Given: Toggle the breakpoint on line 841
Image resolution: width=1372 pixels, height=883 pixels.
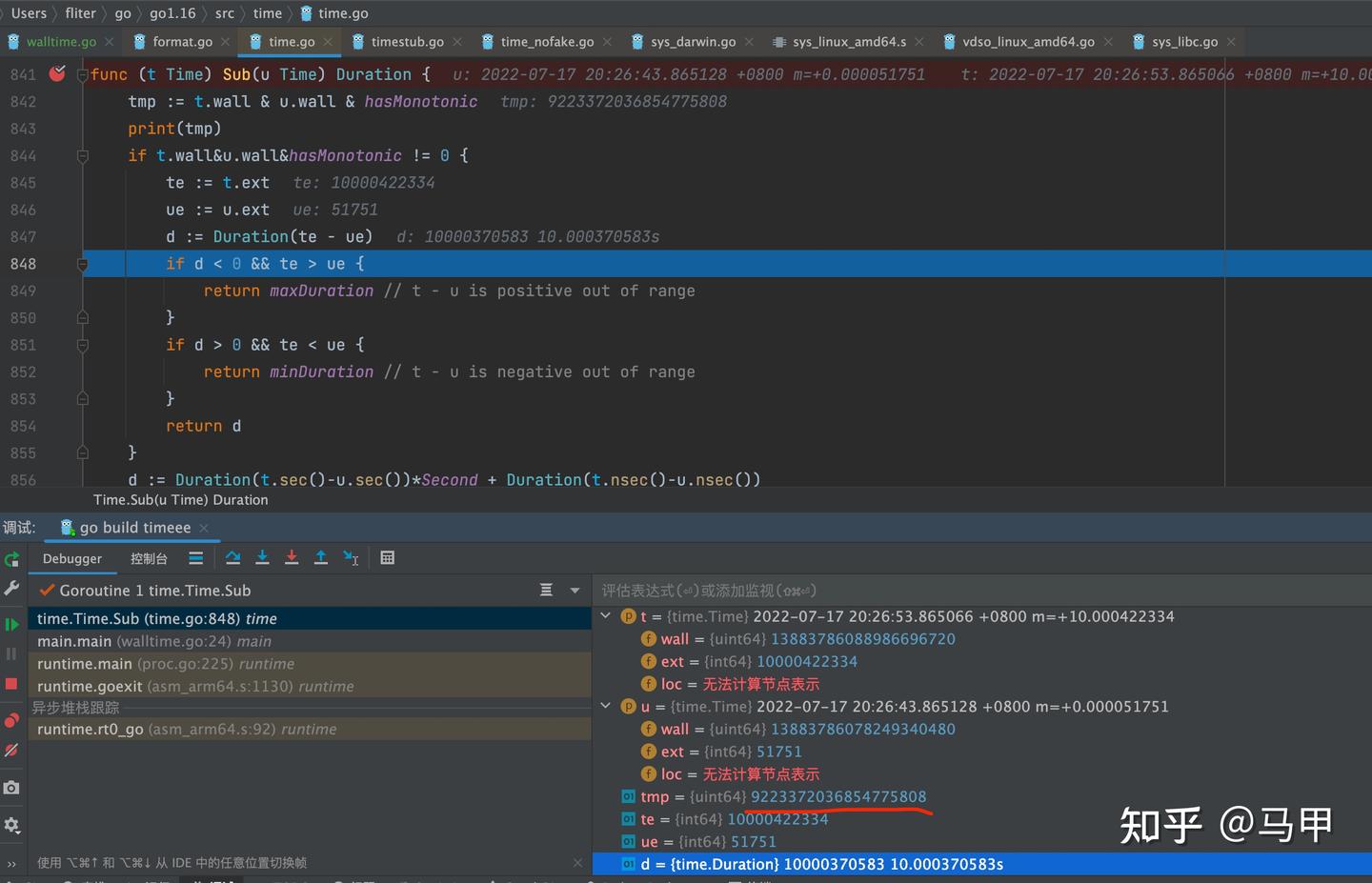Looking at the screenshot, I should click(x=57, y=73).
